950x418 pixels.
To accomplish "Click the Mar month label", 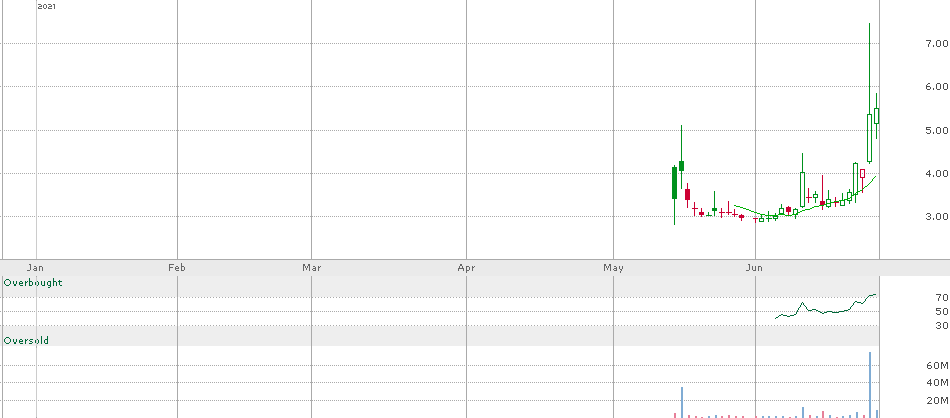I will [311, 268].
